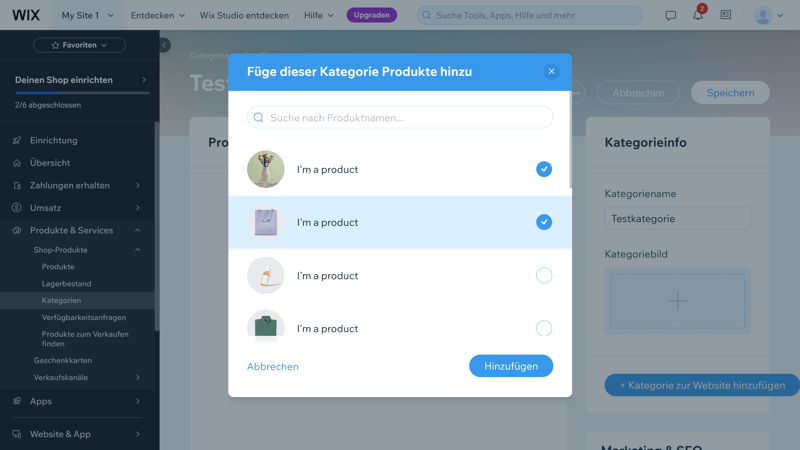Click the Einrichtung rocket icon
This screenshot has width=800, height=450.
coord(17,141)
